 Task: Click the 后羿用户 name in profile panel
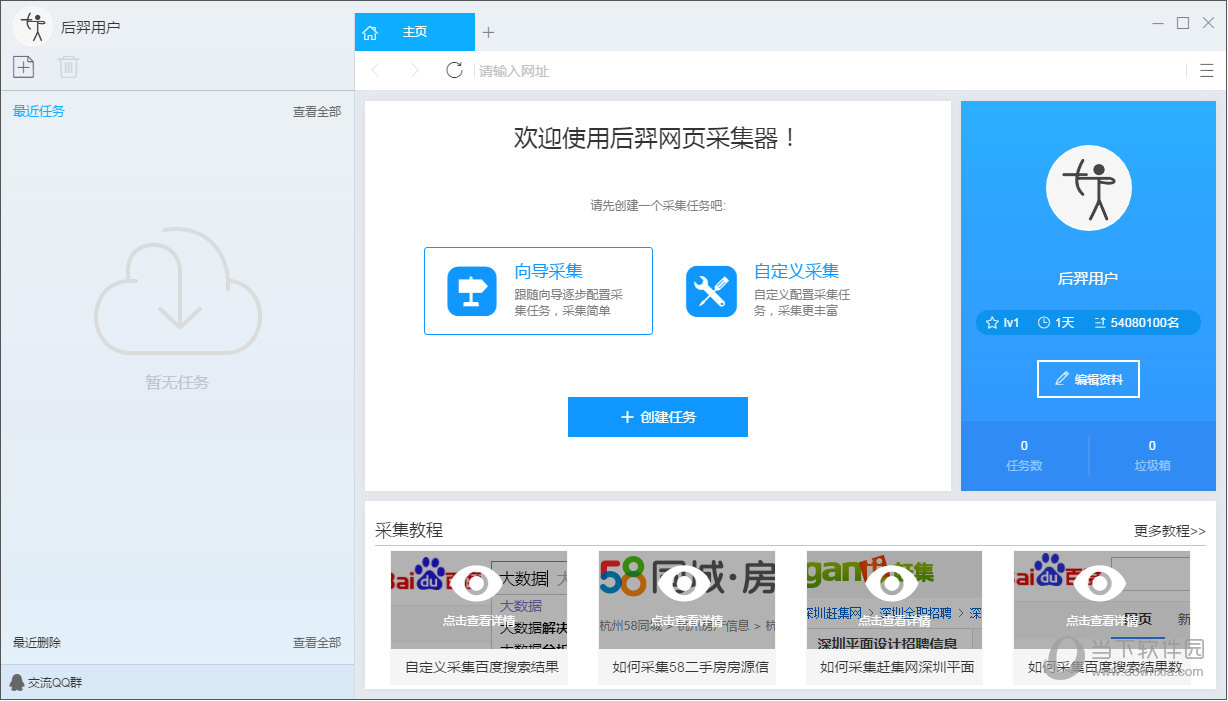tap(1088, 279)
